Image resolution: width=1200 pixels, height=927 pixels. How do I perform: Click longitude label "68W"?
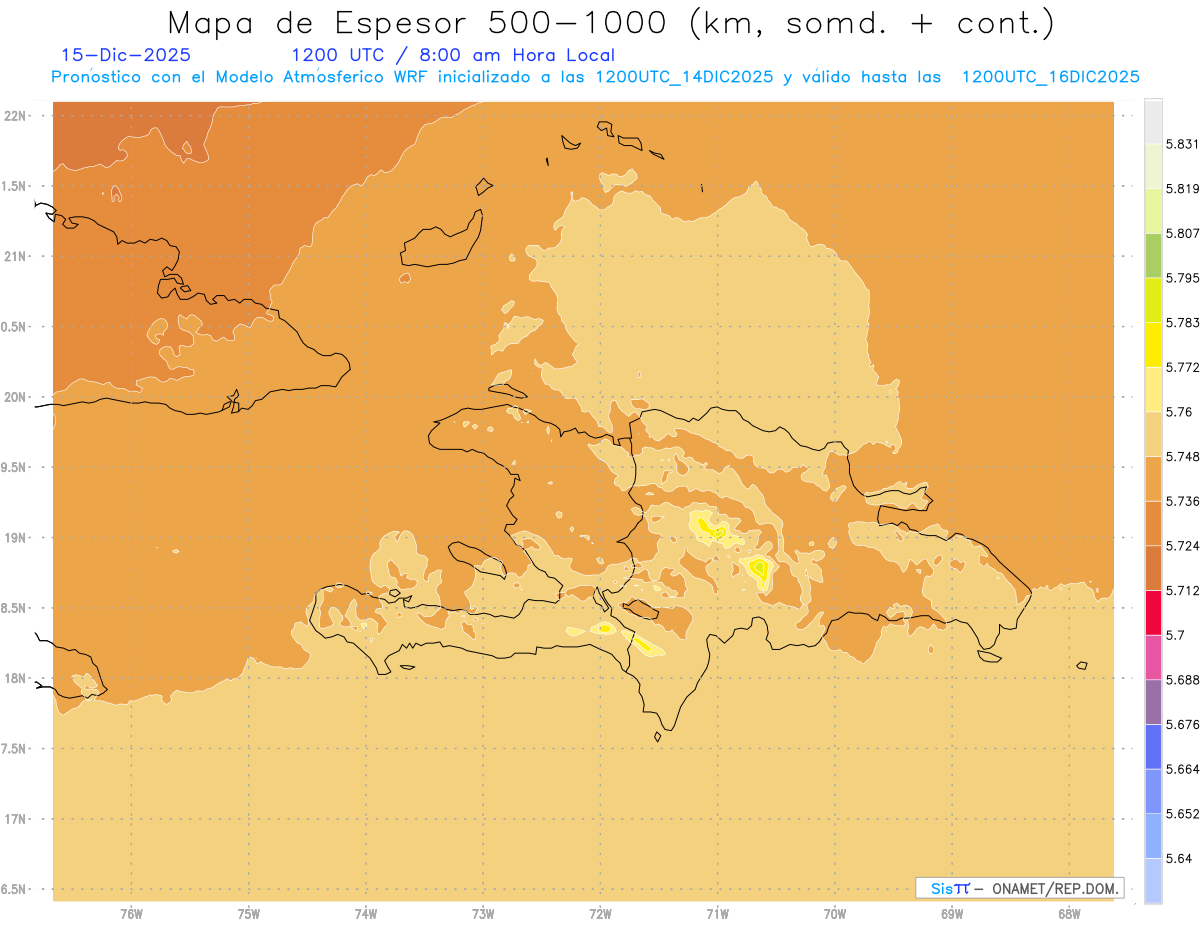click(x=1069, y=913)
